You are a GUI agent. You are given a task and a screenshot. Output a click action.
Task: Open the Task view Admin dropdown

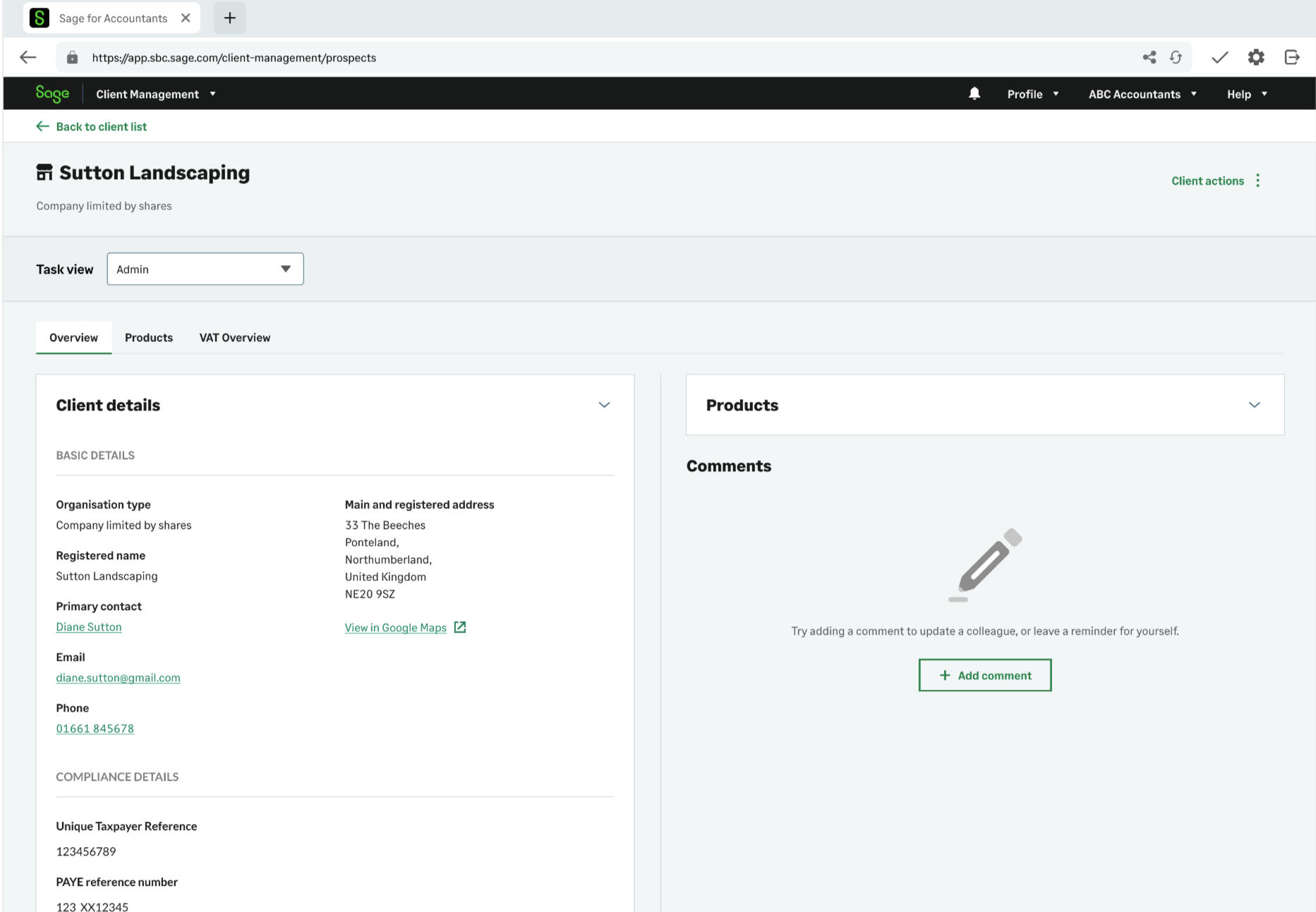tap(205, 269)
